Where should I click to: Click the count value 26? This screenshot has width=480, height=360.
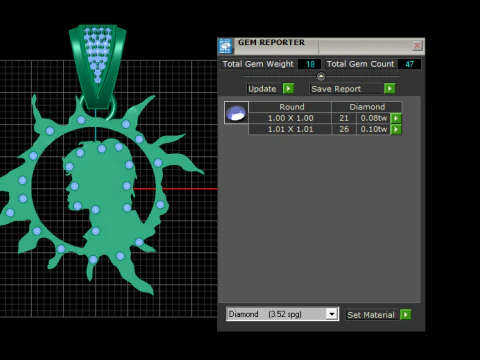[344, 129]
